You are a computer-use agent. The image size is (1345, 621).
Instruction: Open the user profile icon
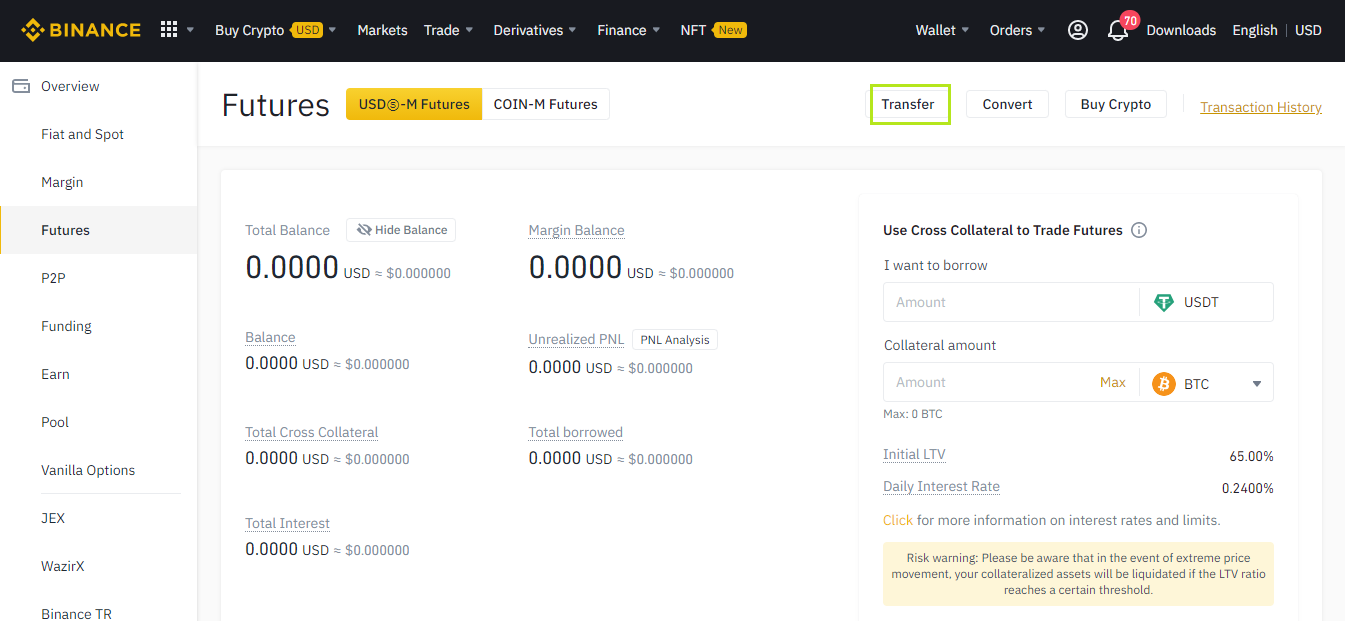pyautogui.click(x=1077, y=30)
